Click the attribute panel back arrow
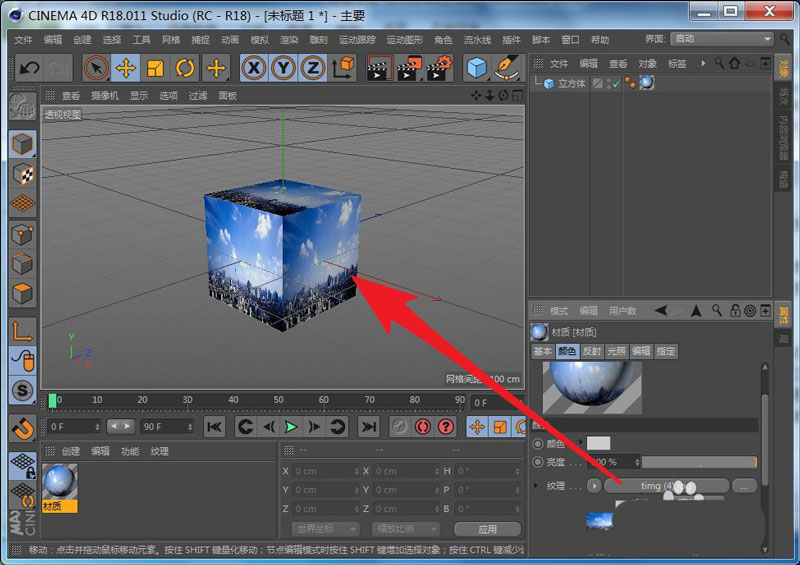Screen dimensions: 800x565 [661, 310]
